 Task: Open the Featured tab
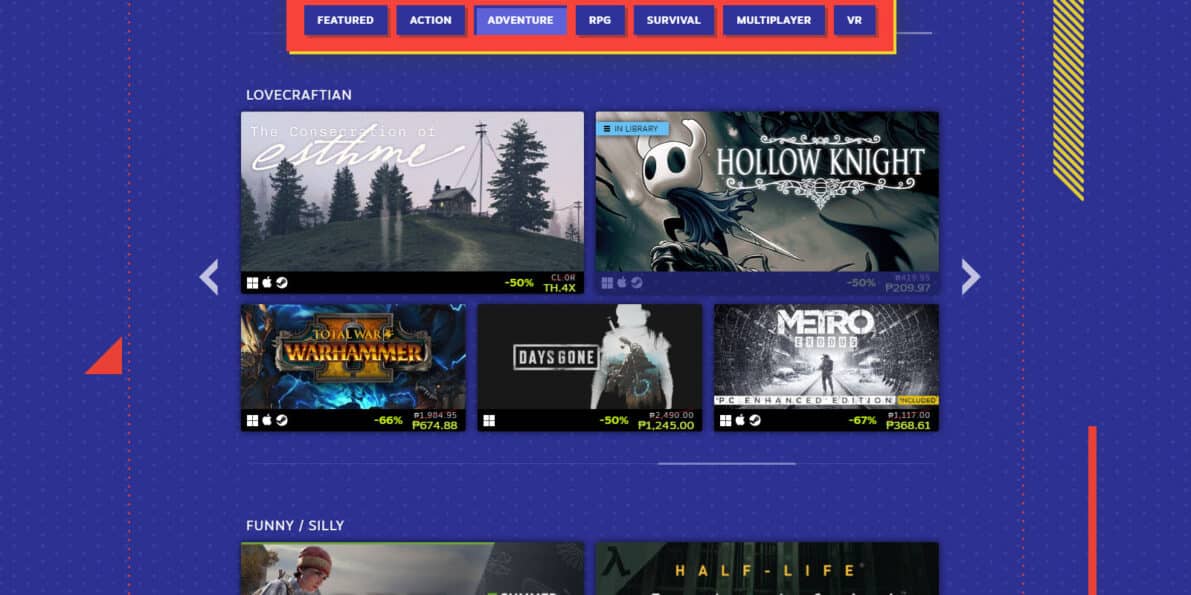346,21
